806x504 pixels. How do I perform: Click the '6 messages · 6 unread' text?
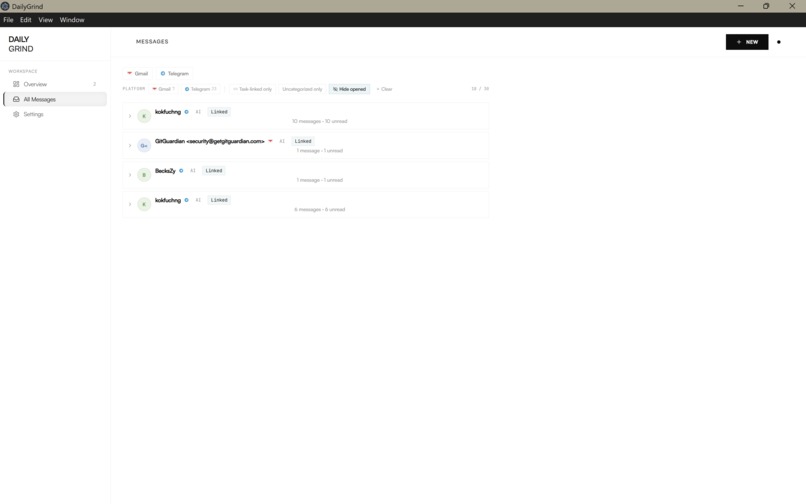click(x=320, y=209)
